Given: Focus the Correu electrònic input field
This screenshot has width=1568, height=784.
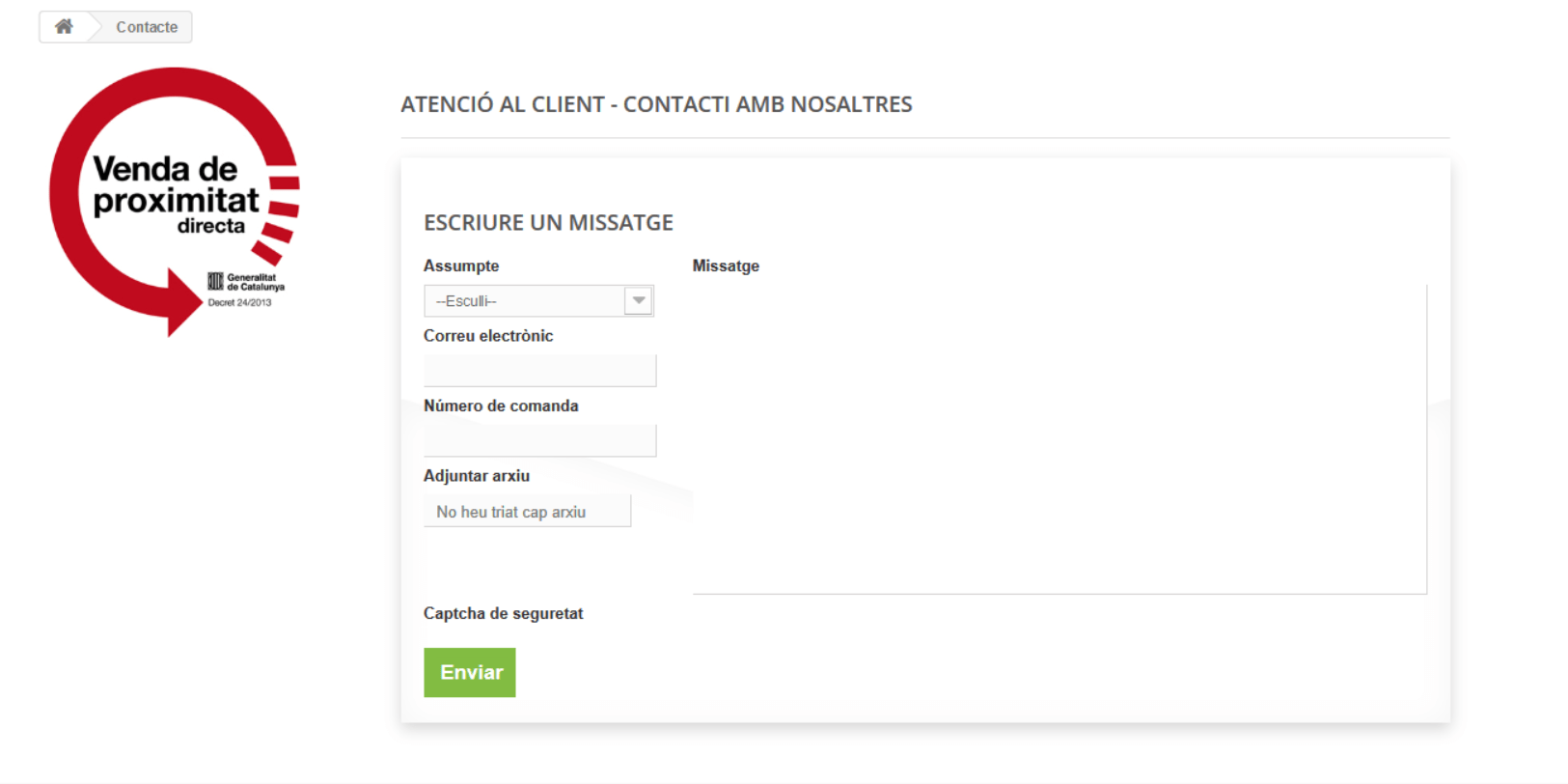Looking at the screenshot, I should [539, 371].
